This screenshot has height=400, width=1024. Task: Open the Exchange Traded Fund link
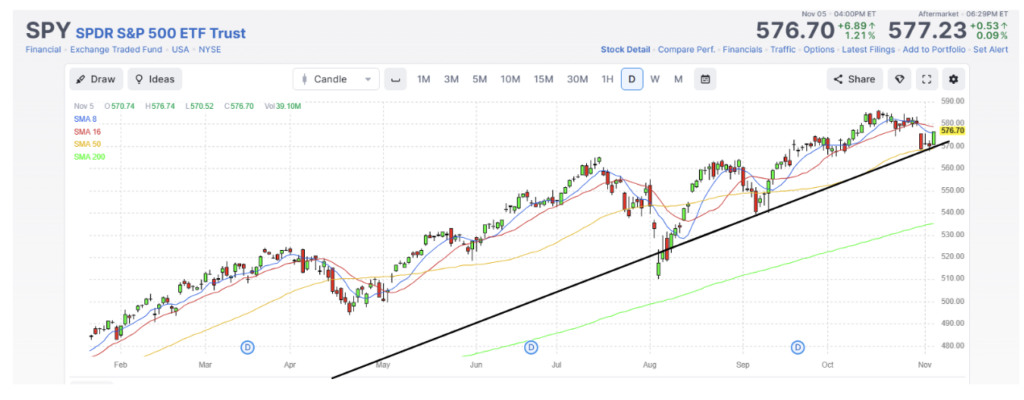(117, 50)
